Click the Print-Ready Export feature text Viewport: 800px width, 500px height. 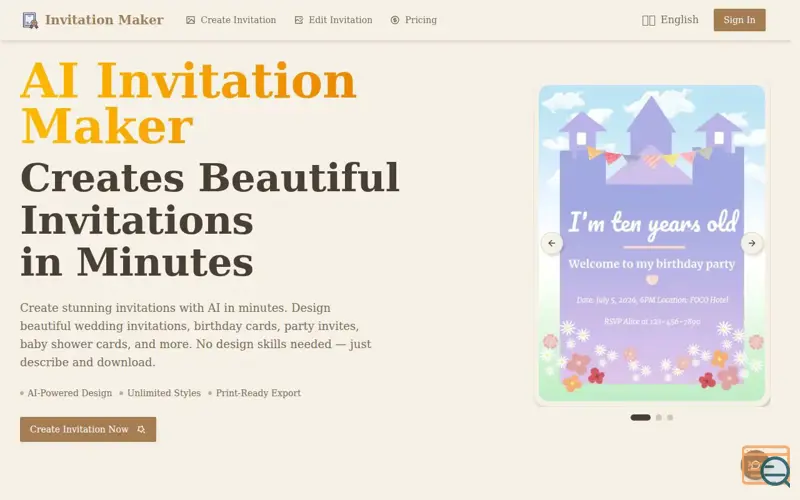click(x=258, y=393)
